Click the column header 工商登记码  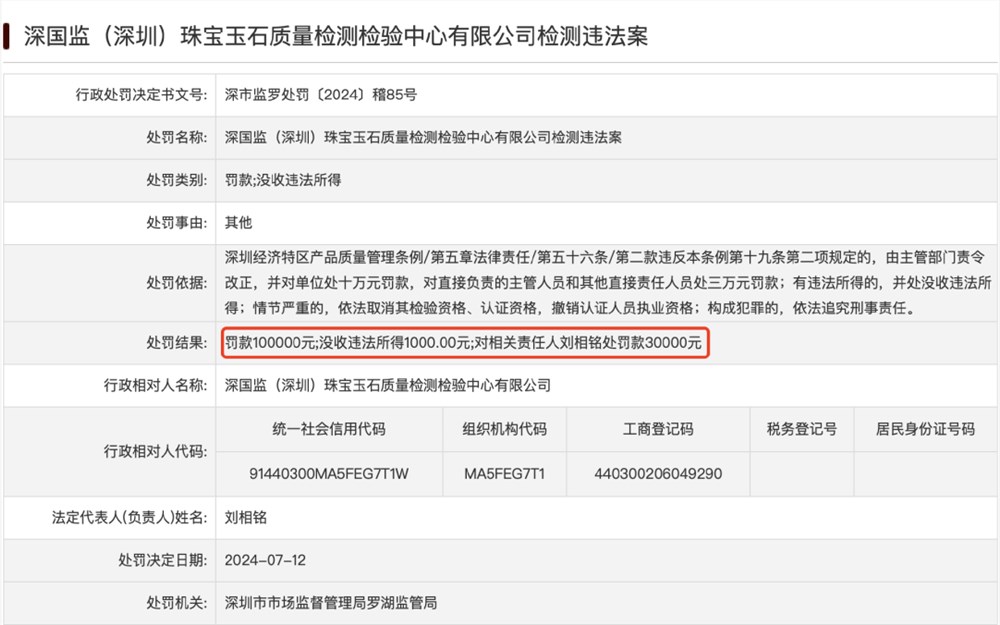click(x=658, y=430)
